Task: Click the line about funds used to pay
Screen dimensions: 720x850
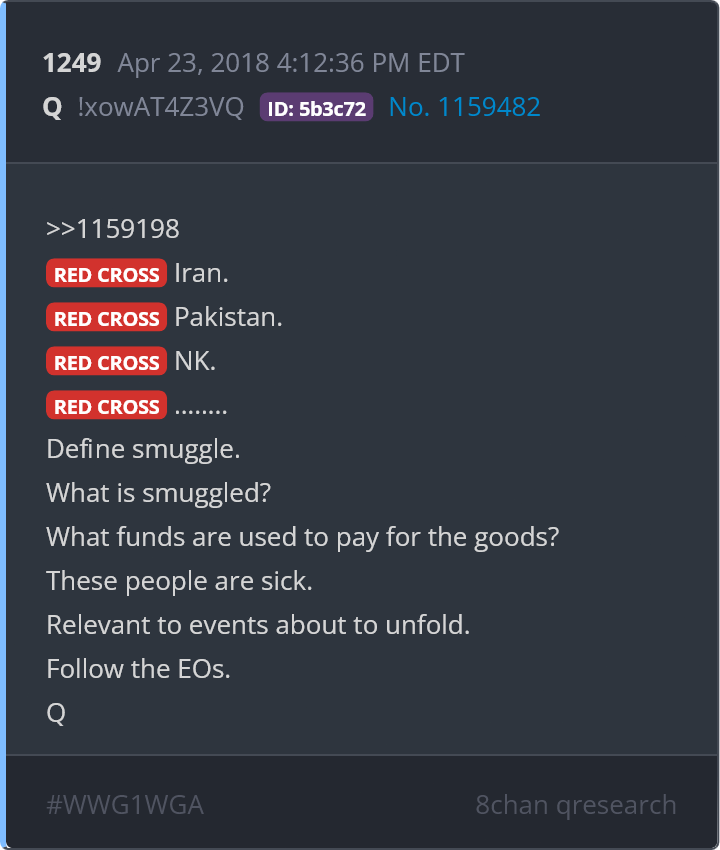Action: pos(303,537)
